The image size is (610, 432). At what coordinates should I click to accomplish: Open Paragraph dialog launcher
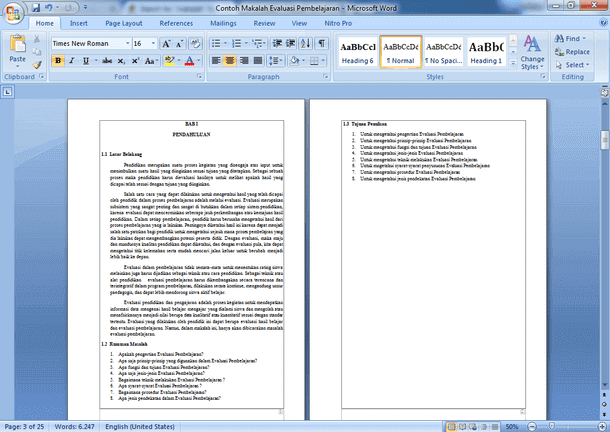coord(326,76)
